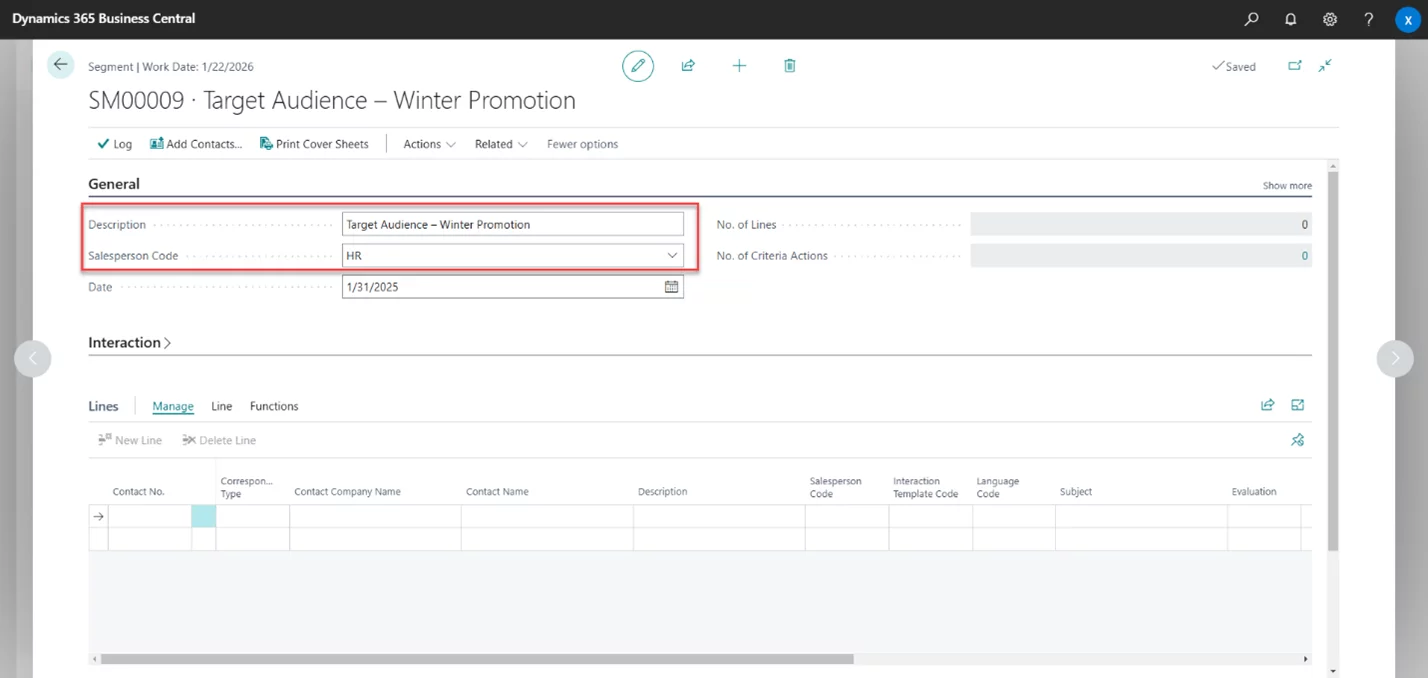Click Add Contacts button
This screenshot has width=1428, height=678.
pyautogui.click(x=196, y=144)
